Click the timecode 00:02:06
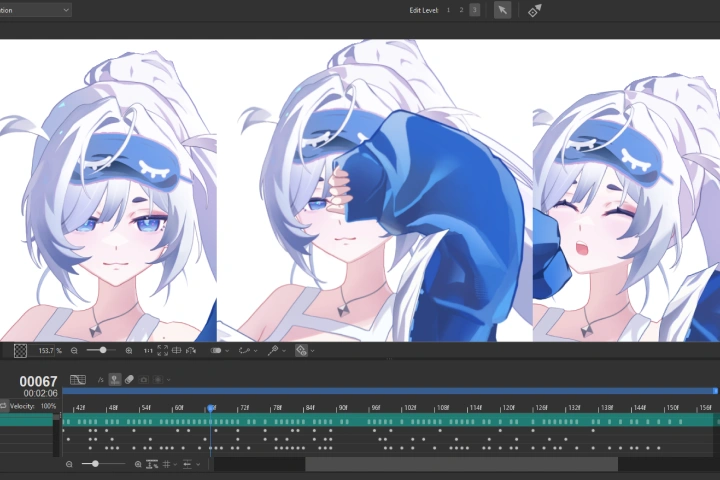The height and width of the screenshot is (480, 720). (40, 393)
